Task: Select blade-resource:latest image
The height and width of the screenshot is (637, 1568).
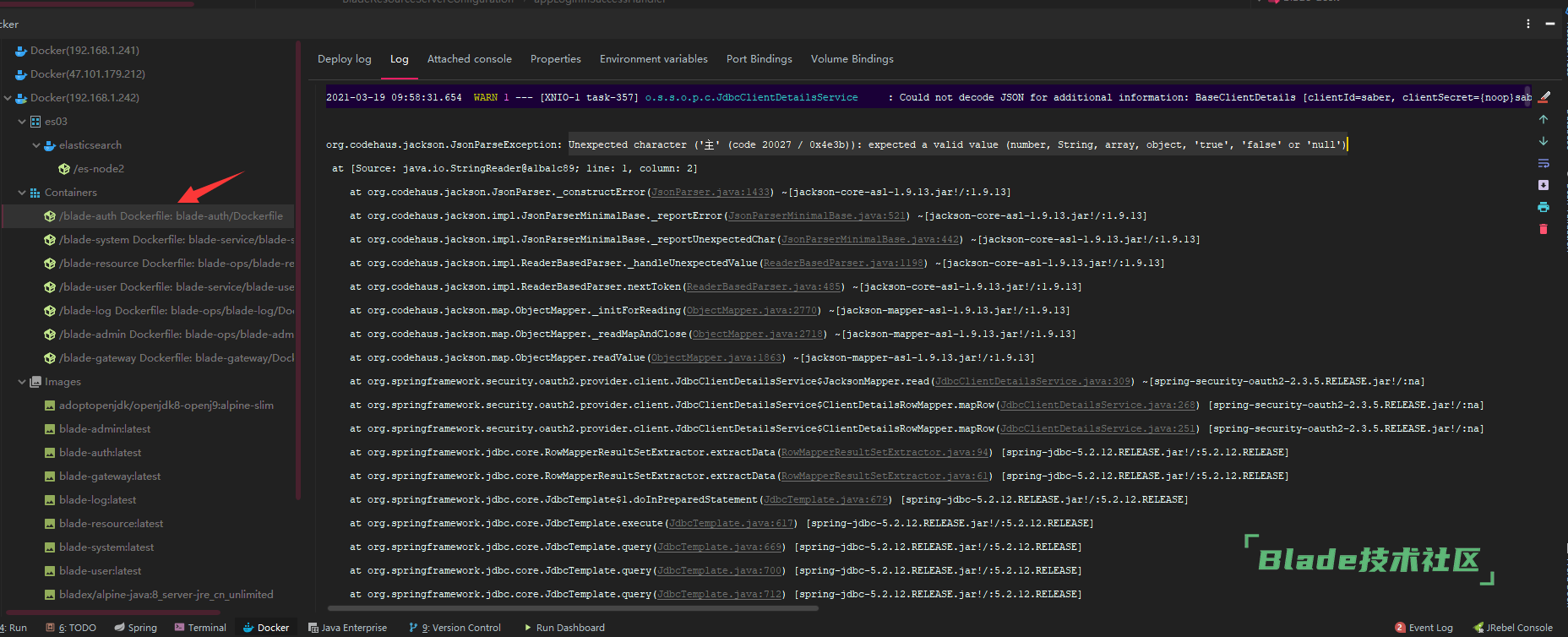Action: tap(112, 524)
